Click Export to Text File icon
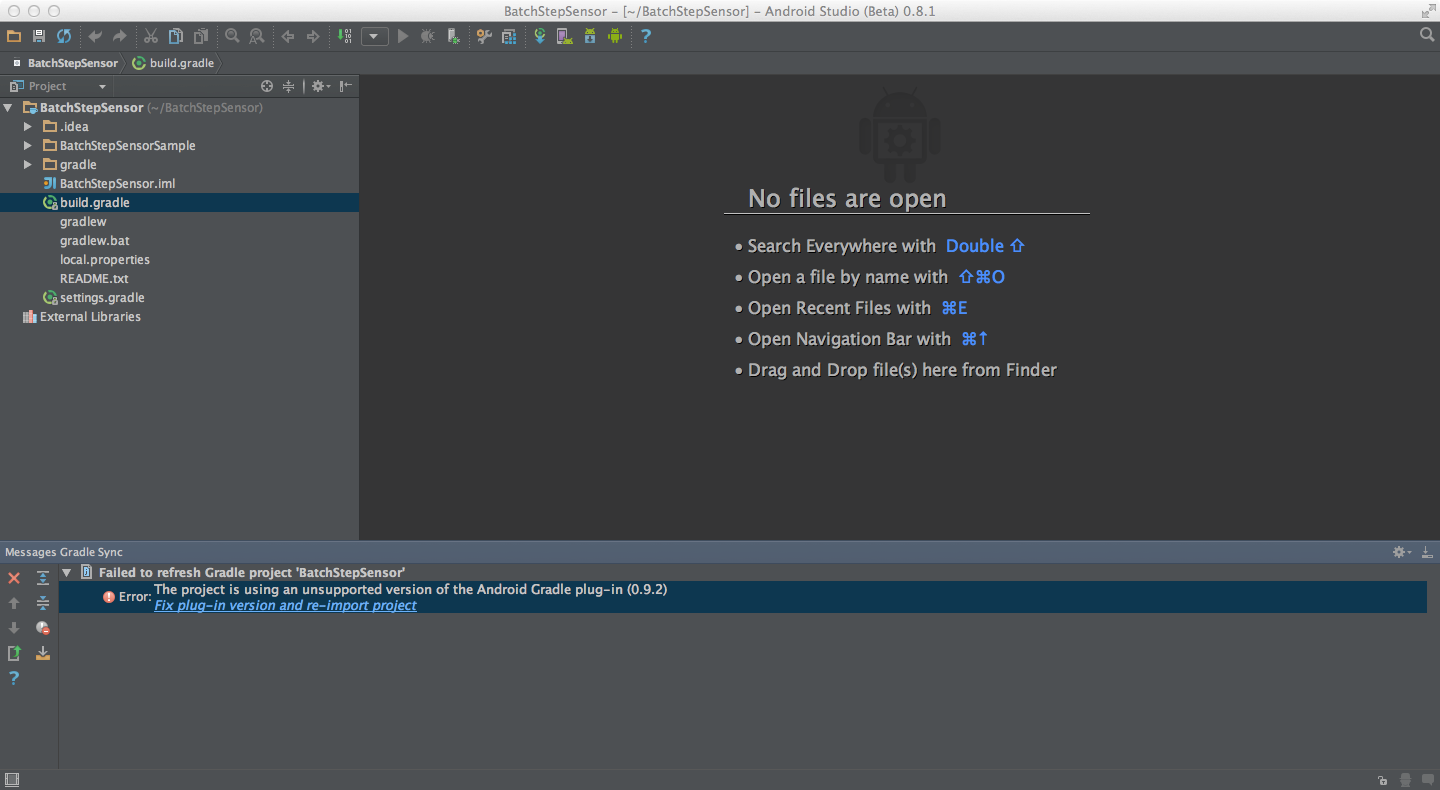The width and height of the screenshot is (1440, 790). coord(14,653)
